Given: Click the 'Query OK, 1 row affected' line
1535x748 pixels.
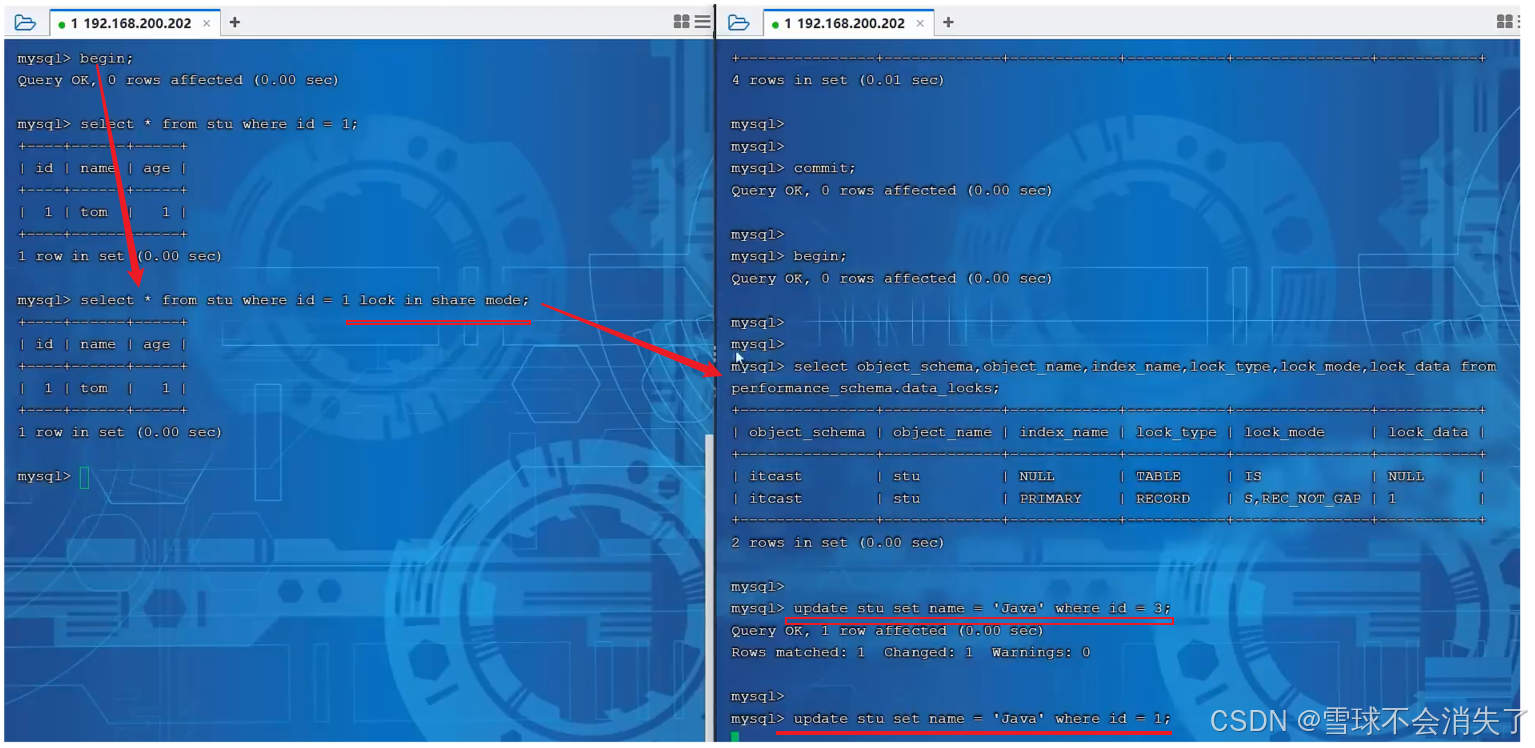Looking at the screenshot, I should (887, 630).
